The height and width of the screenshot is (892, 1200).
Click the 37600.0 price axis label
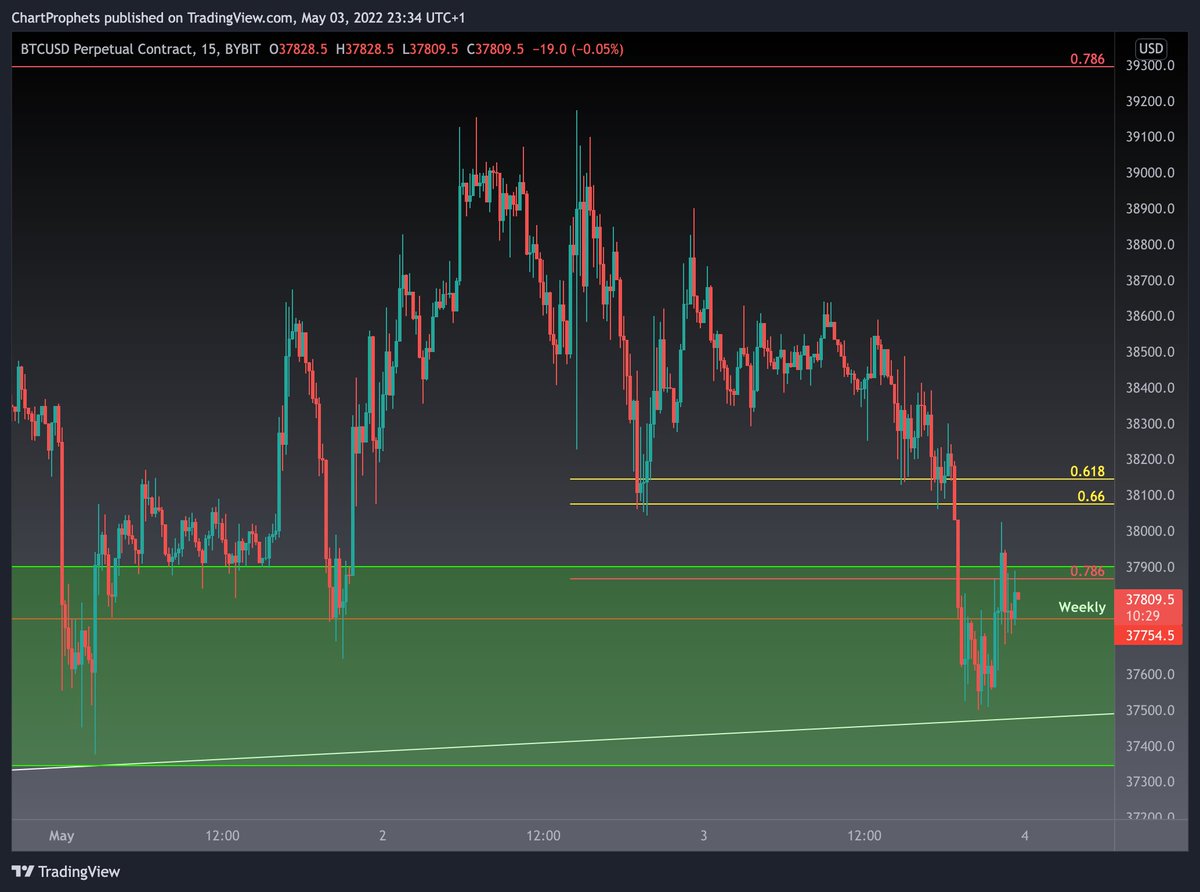pyautogui.click(x=1149, y=675)
